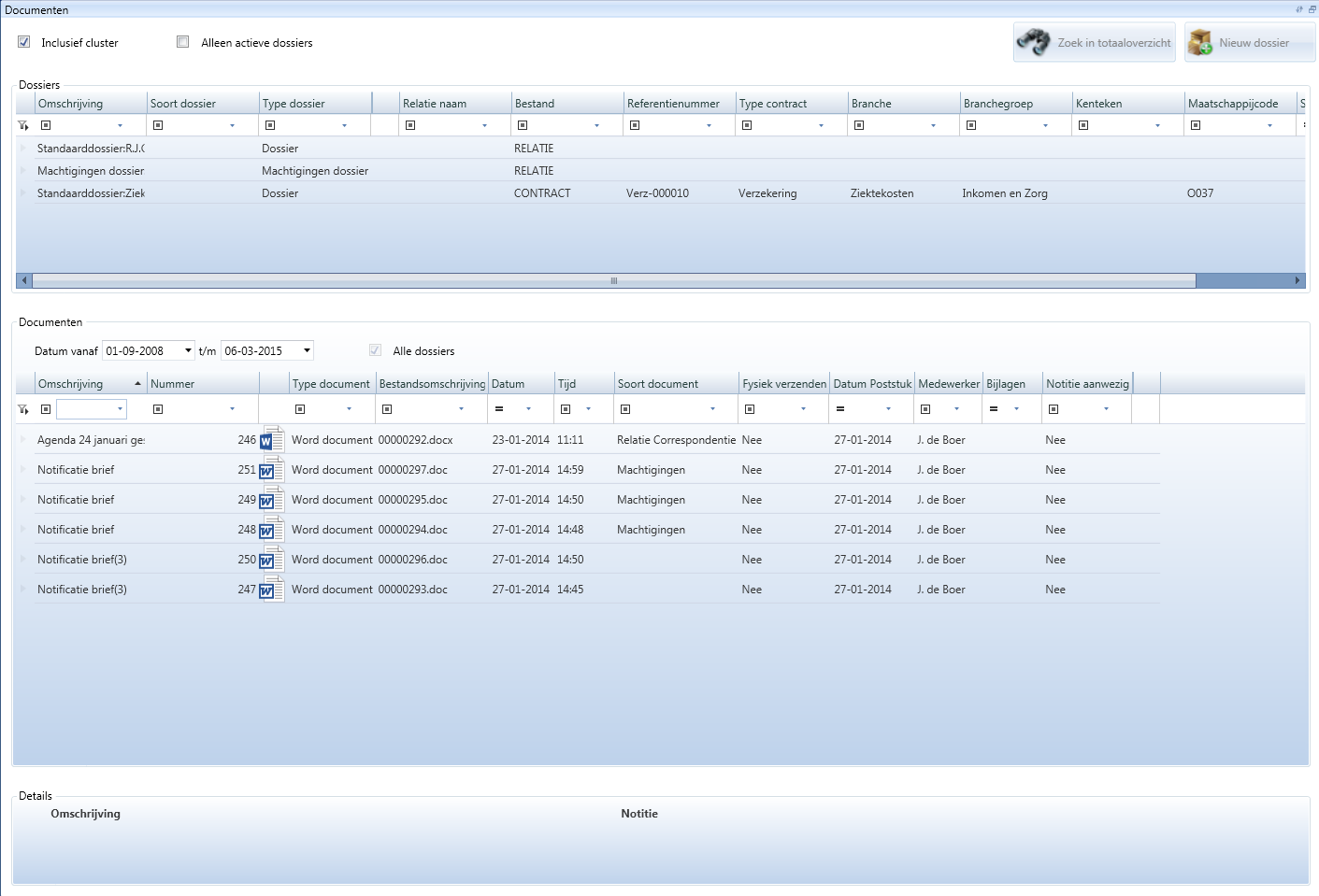1319x896 pixels.
Task: Enable Alleen actieve dossiers checkbox
Action: [x=183, y=42]
